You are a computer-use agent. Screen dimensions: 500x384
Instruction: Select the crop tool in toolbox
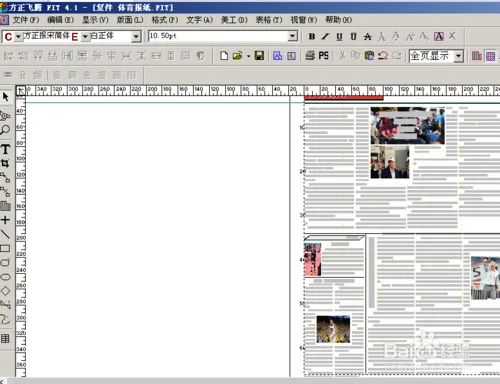click(x=5, y=163)
